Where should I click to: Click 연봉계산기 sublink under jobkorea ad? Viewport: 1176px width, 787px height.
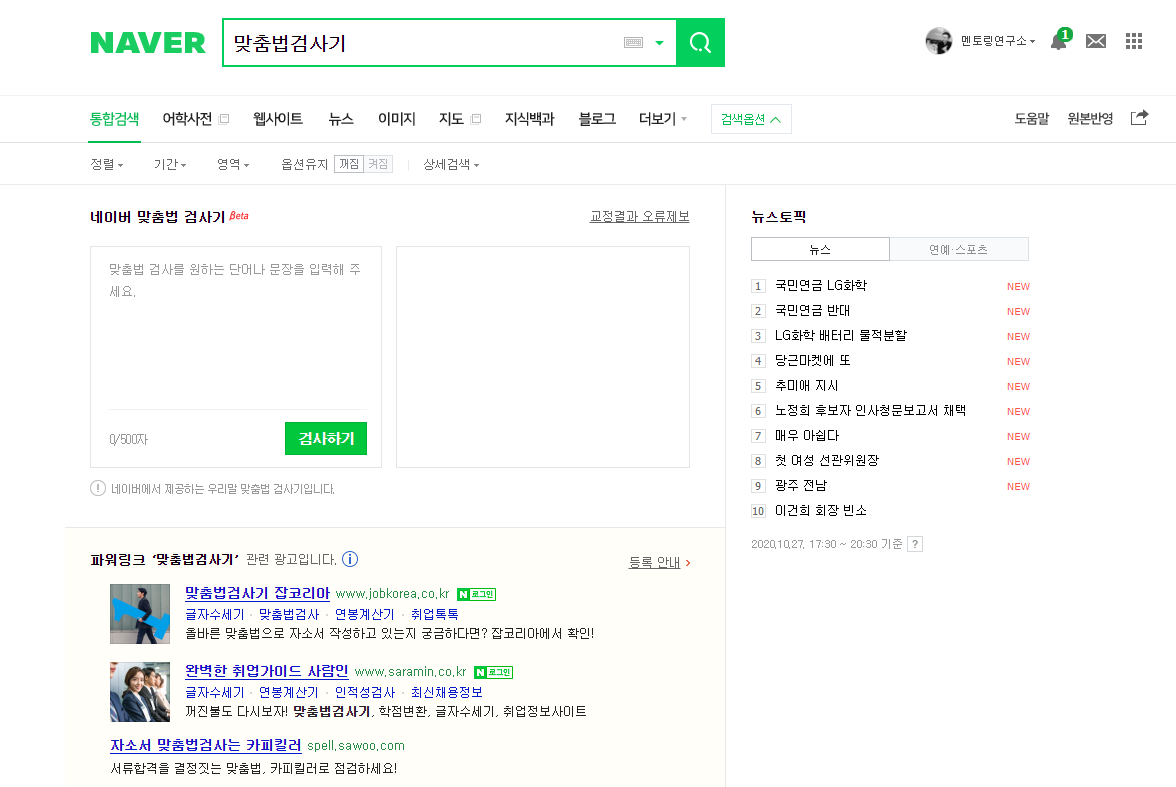coord(364,614)
